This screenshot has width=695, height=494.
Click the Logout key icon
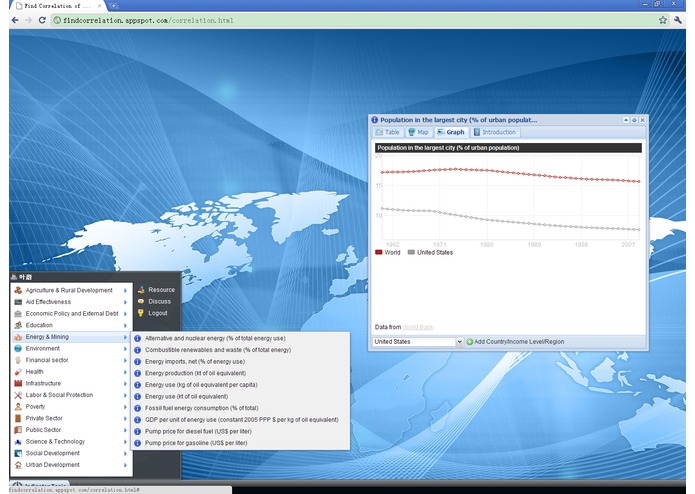point(141,313)
